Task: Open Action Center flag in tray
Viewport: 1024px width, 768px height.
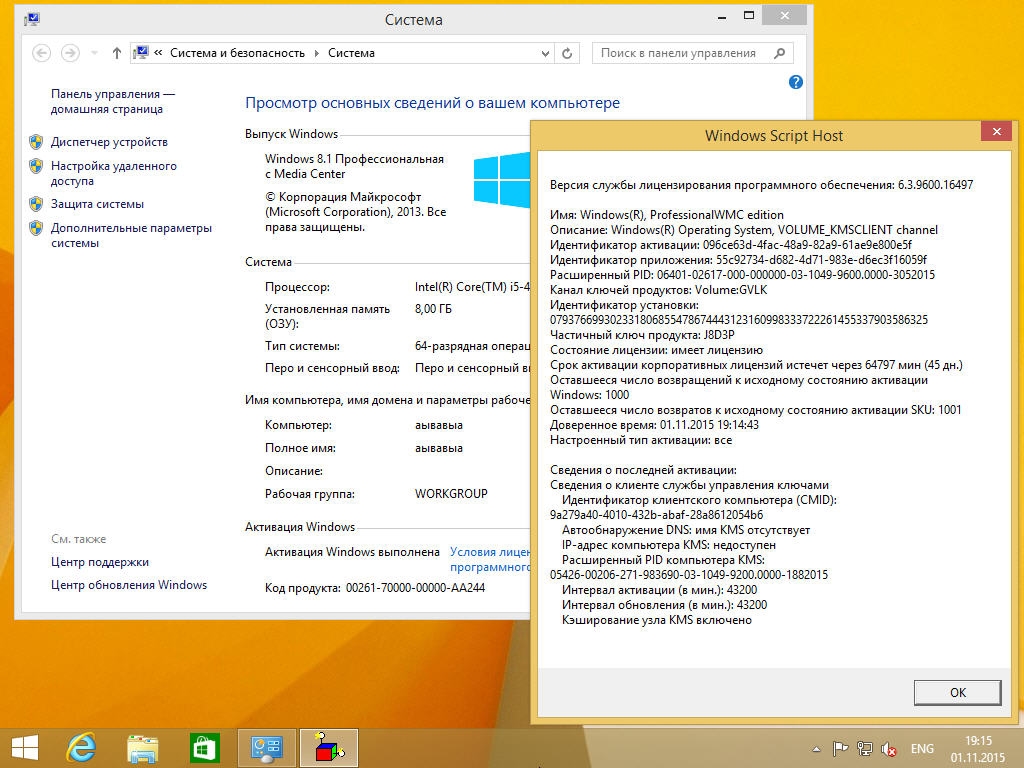Action: tap(840, 749)
